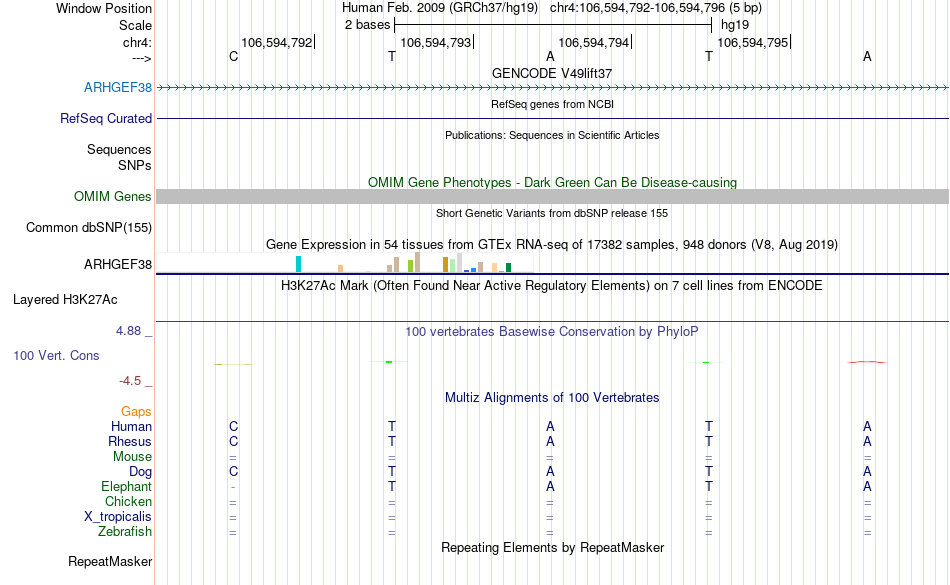Click Short Genetic Variants from dbSNP title

pos(552,213)
